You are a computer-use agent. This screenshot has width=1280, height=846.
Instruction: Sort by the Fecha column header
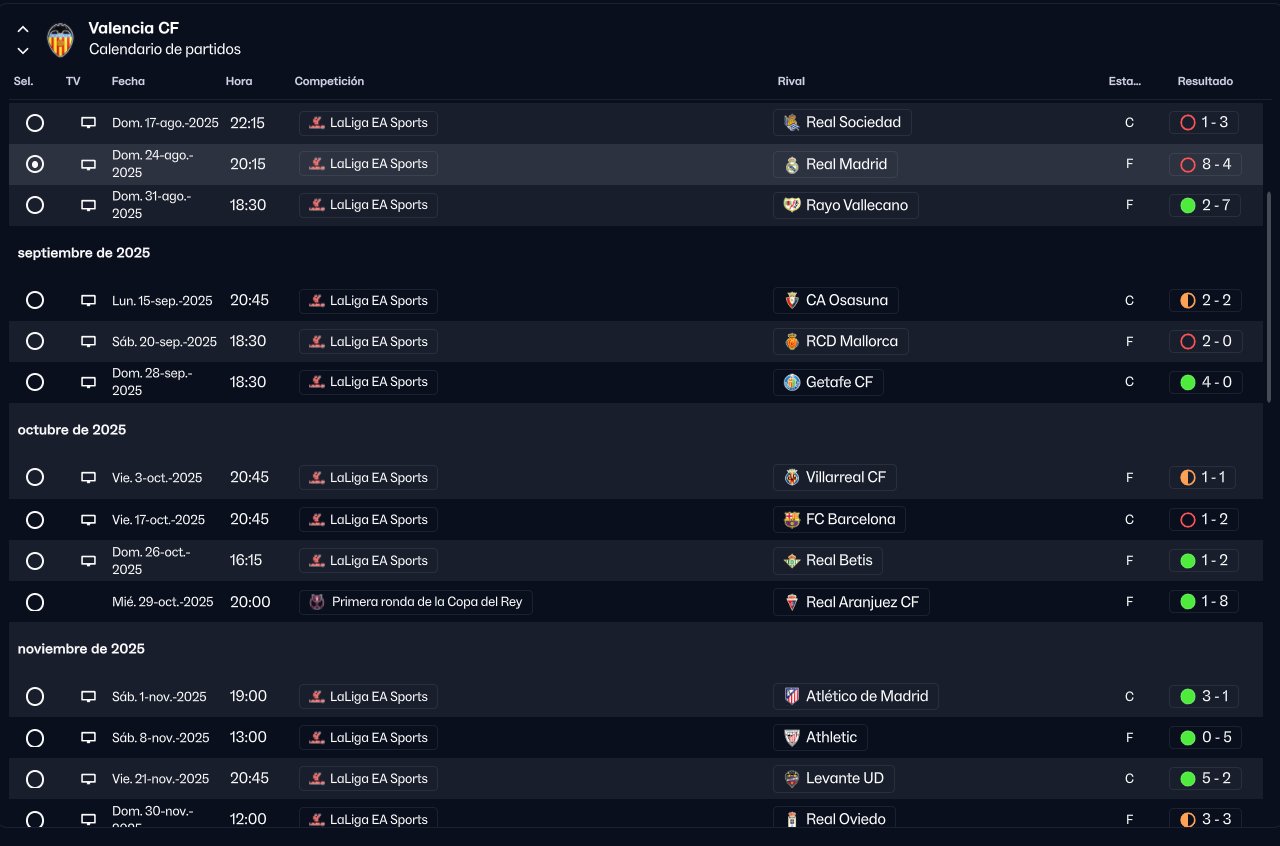click(x=128, y=81)
